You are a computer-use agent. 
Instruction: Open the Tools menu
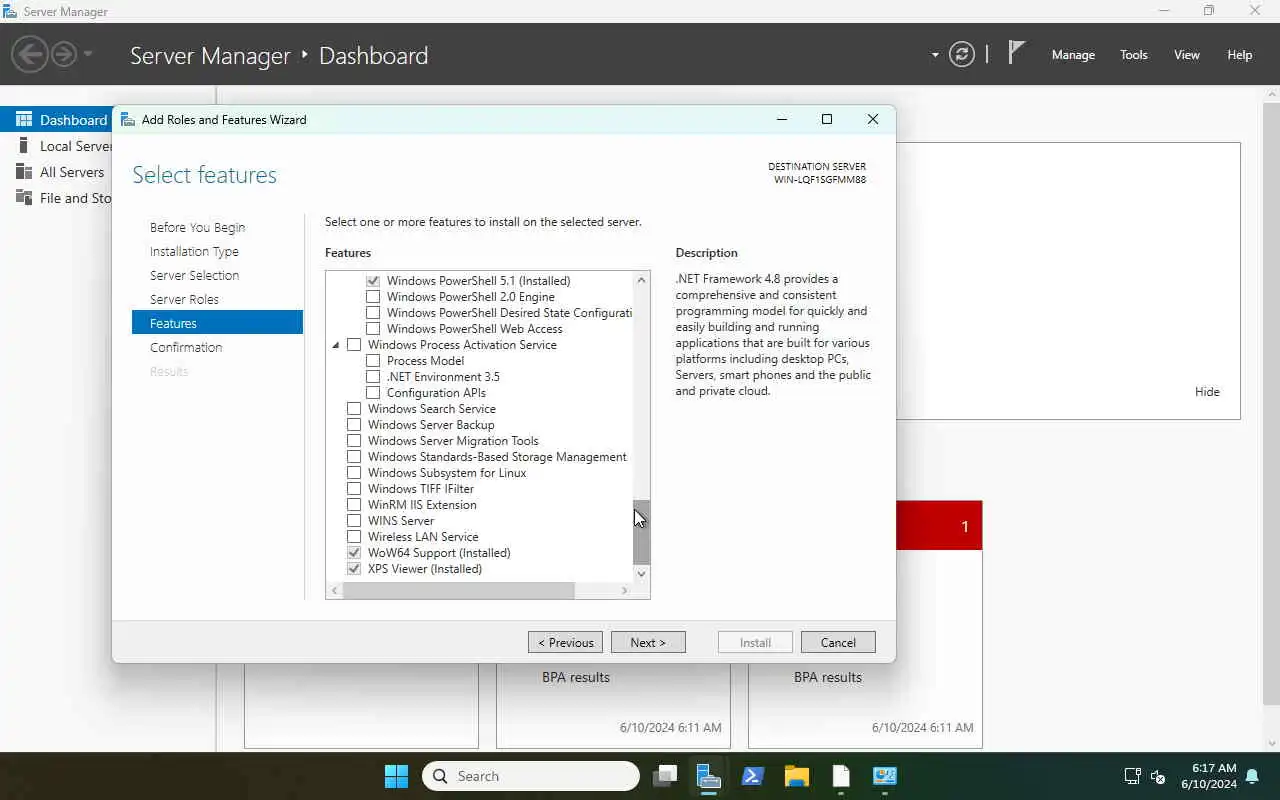pyautogui.click(x=1134, y=55)
